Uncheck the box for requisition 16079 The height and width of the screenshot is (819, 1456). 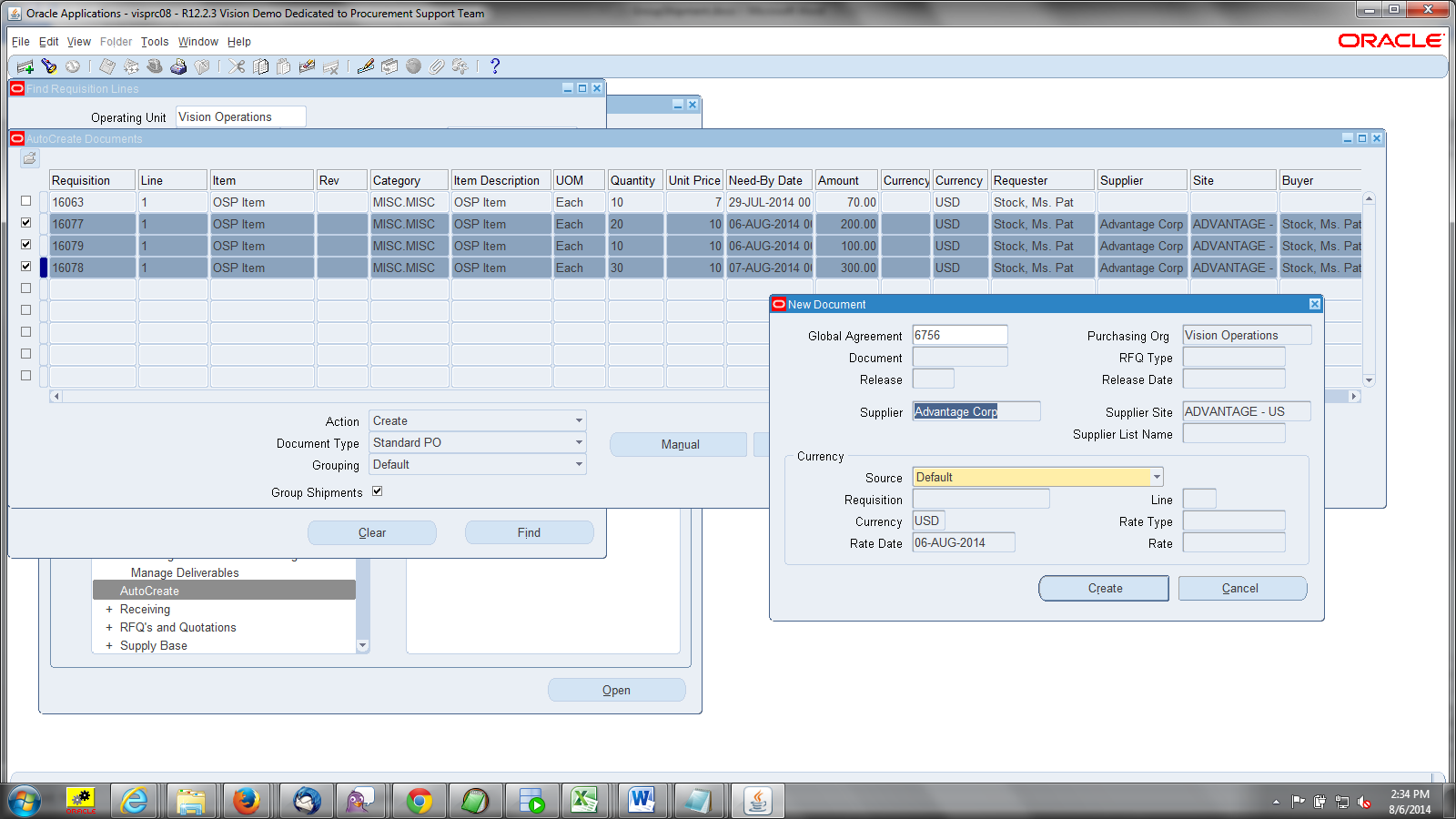tap(25, 245)
